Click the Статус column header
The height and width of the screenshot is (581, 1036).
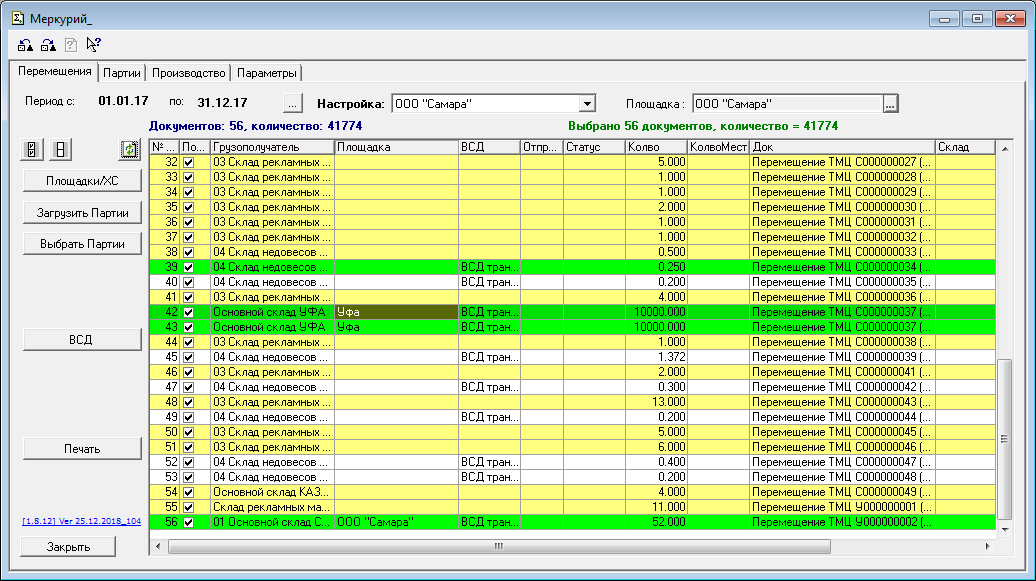tap(594, 147)
